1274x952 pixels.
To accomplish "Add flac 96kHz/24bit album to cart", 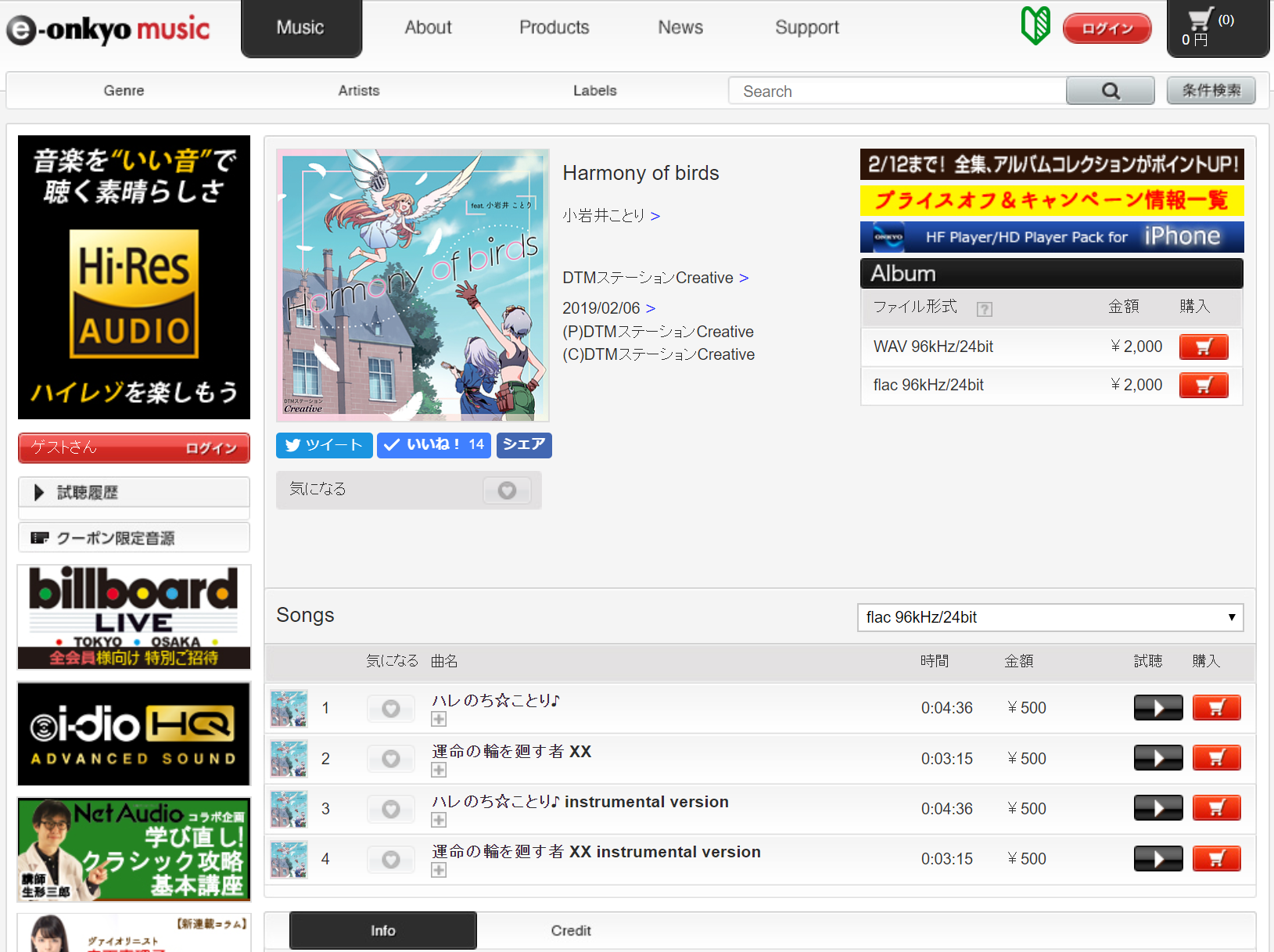I will tap(1204, 385).
